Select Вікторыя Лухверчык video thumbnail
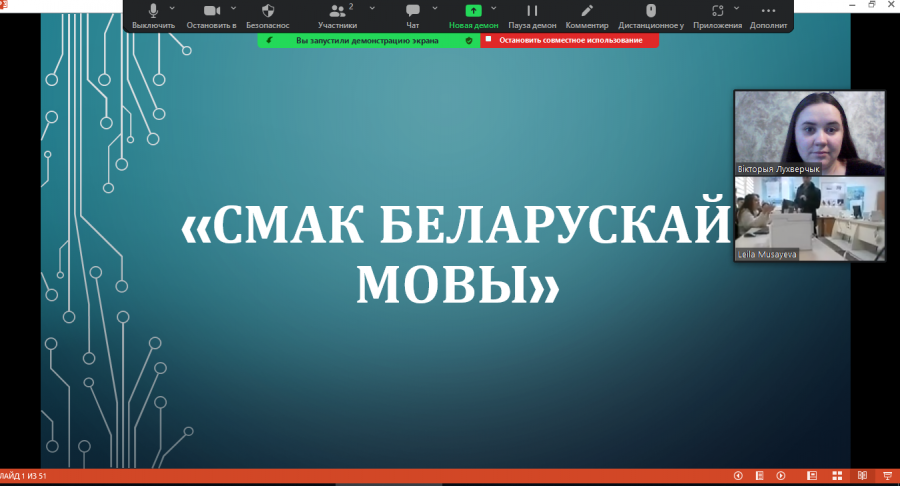This screenshot has width=900, height=486. coord(809,133)
